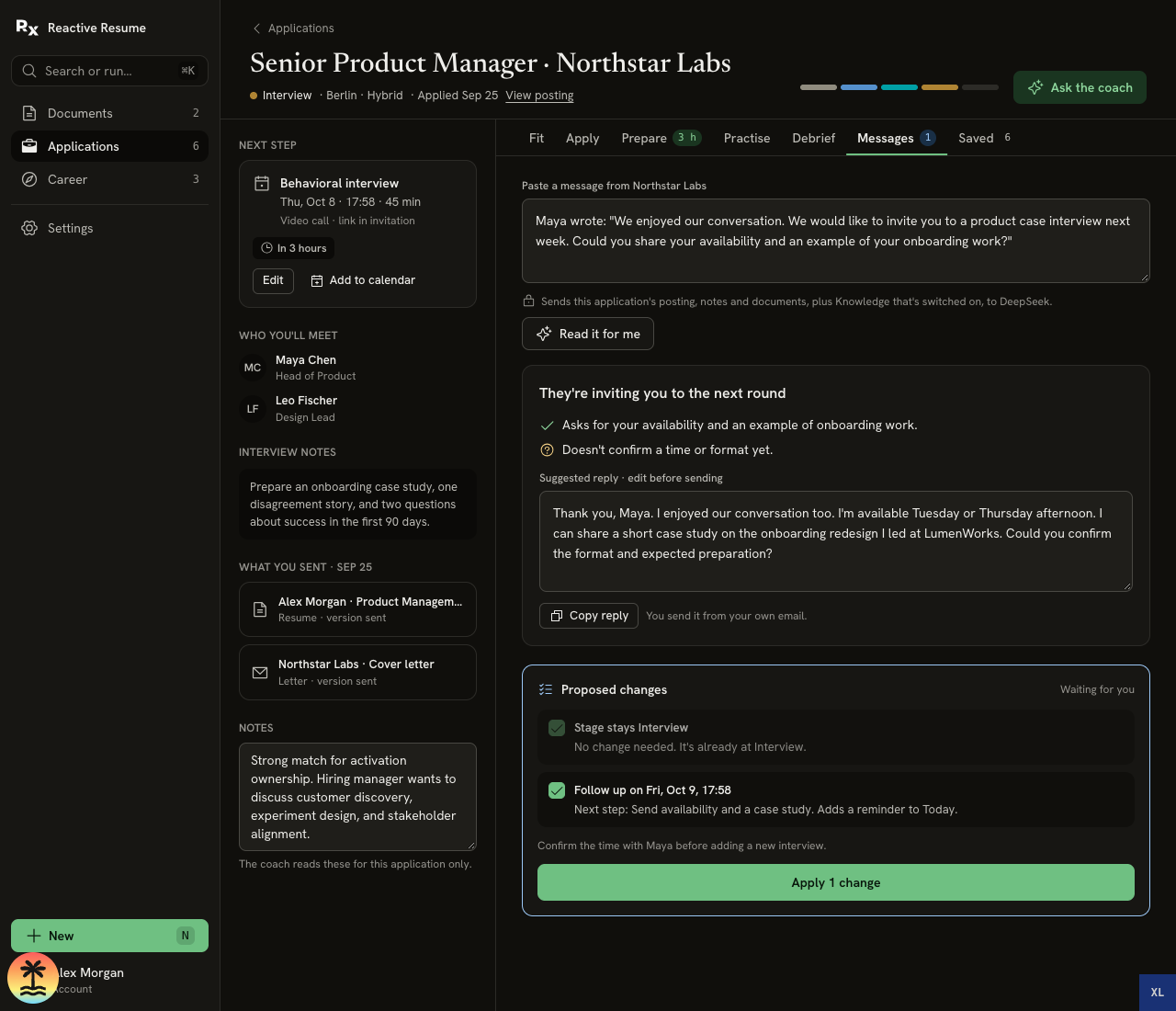Select Applications in the sidebar
This screenshot has height=1011, width=1176.
109,146
